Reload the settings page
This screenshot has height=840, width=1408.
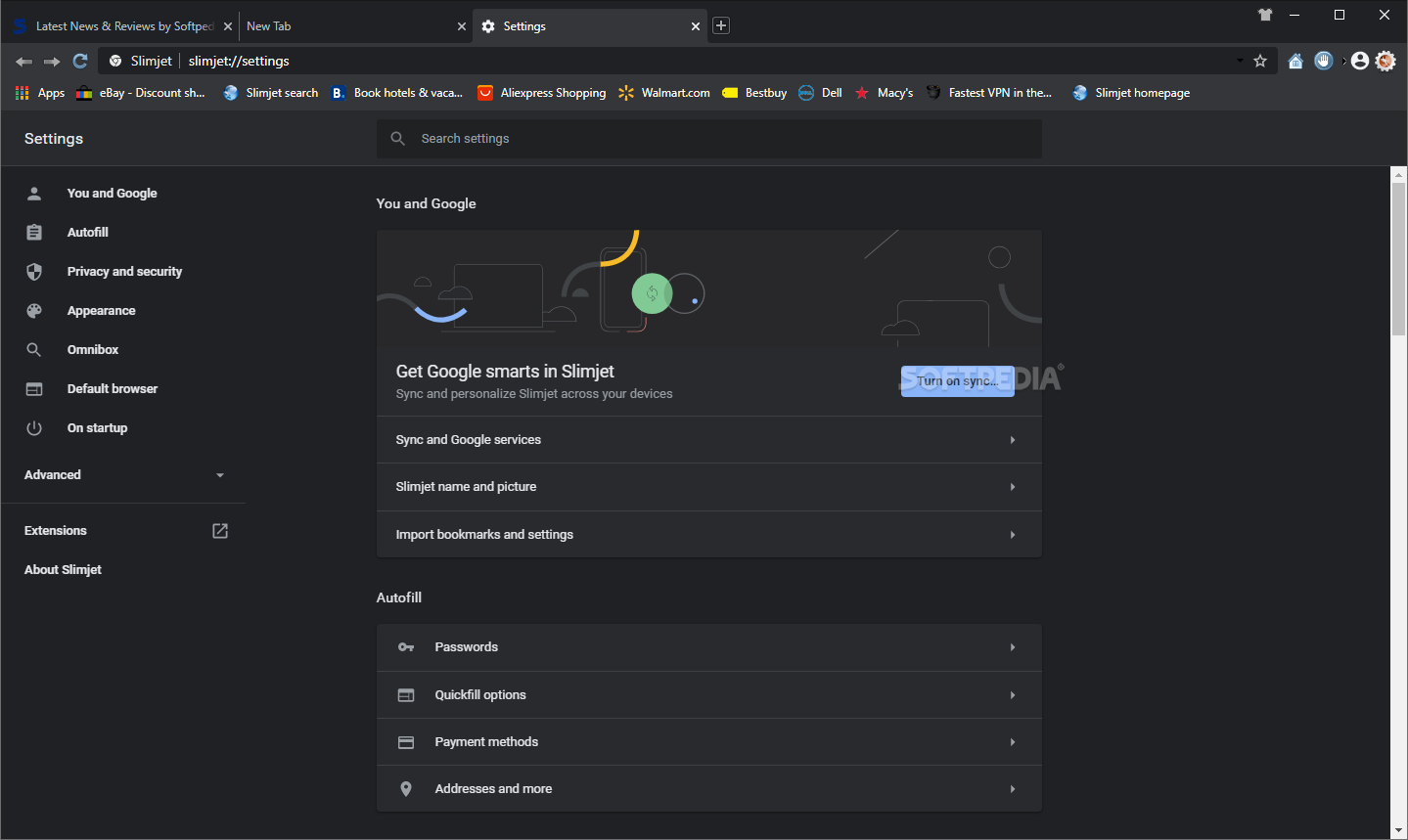(x=80, y=61)
